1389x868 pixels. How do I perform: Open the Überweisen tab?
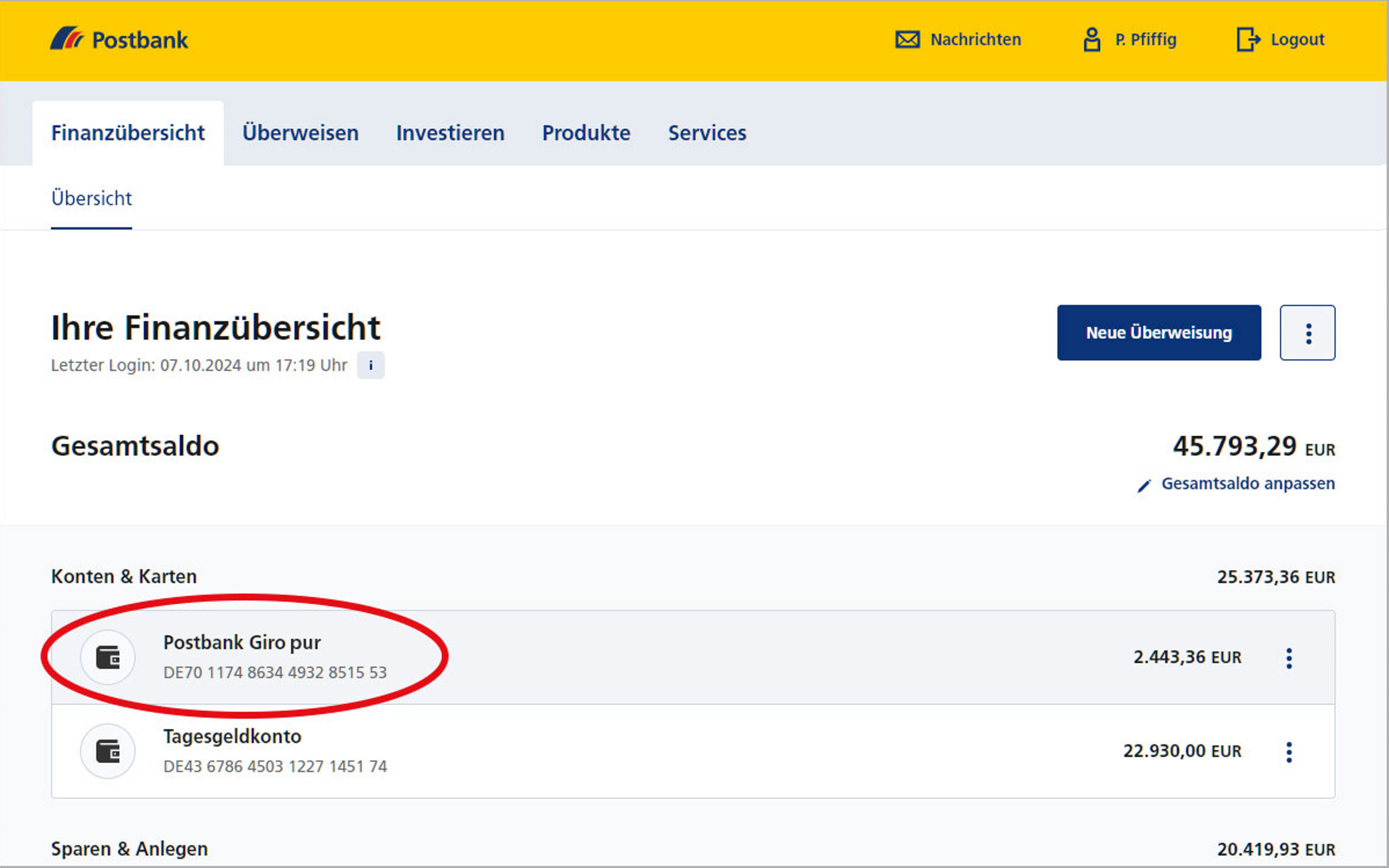(x=300, y=133)
